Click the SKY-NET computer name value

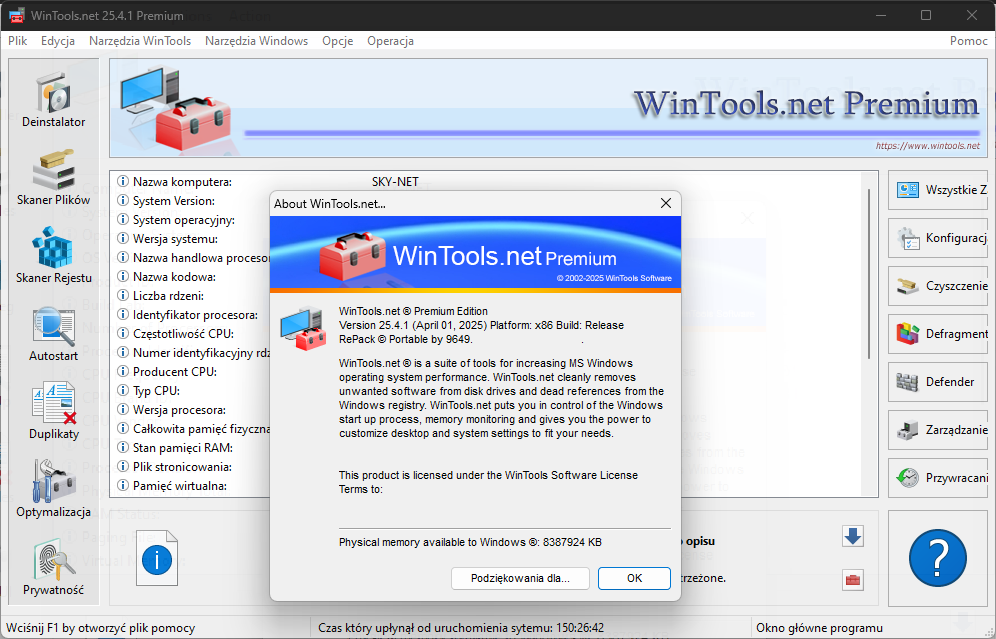395,182
